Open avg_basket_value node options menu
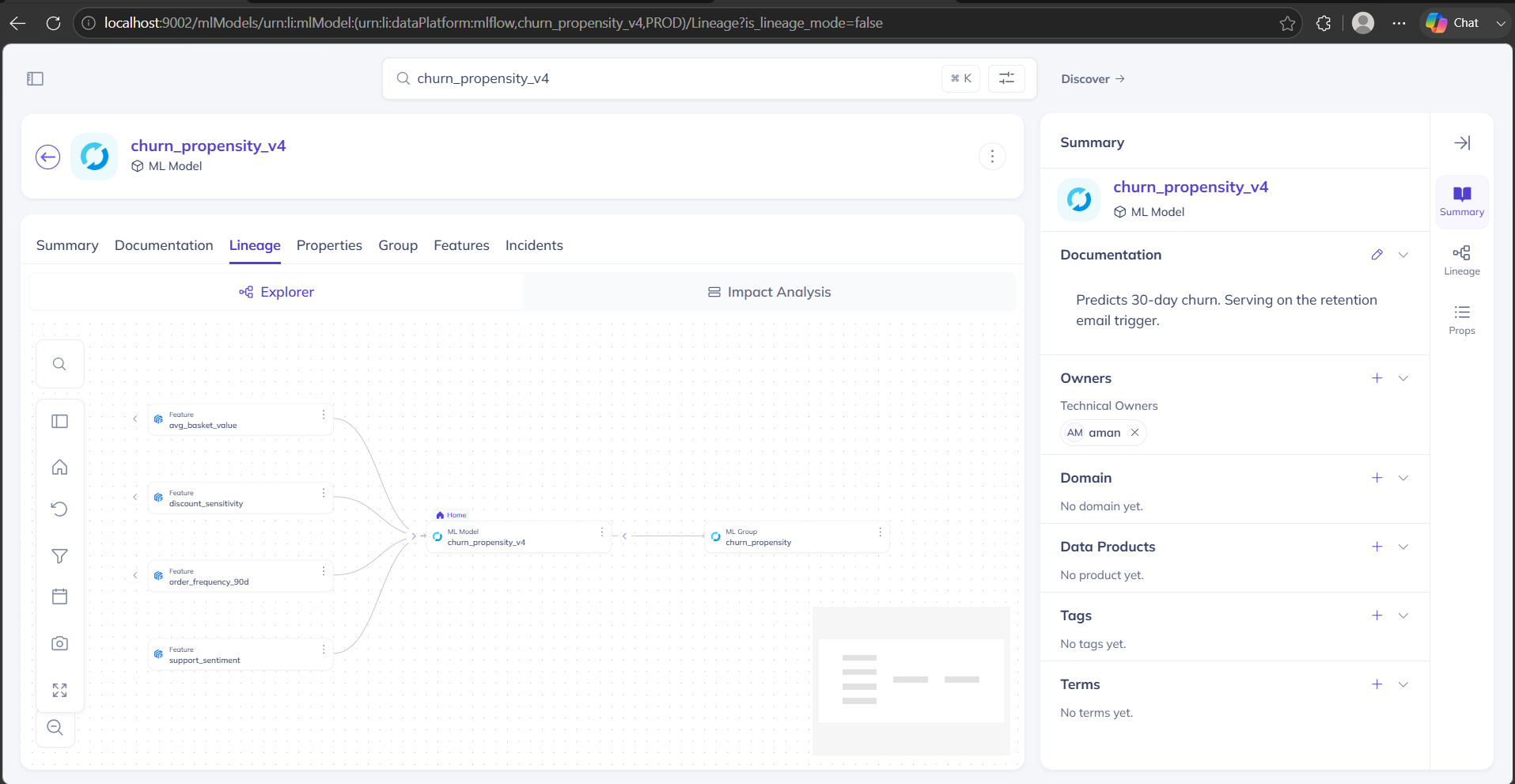The image size is (1515, 784). pyautogui.click(x=324, y=415)
